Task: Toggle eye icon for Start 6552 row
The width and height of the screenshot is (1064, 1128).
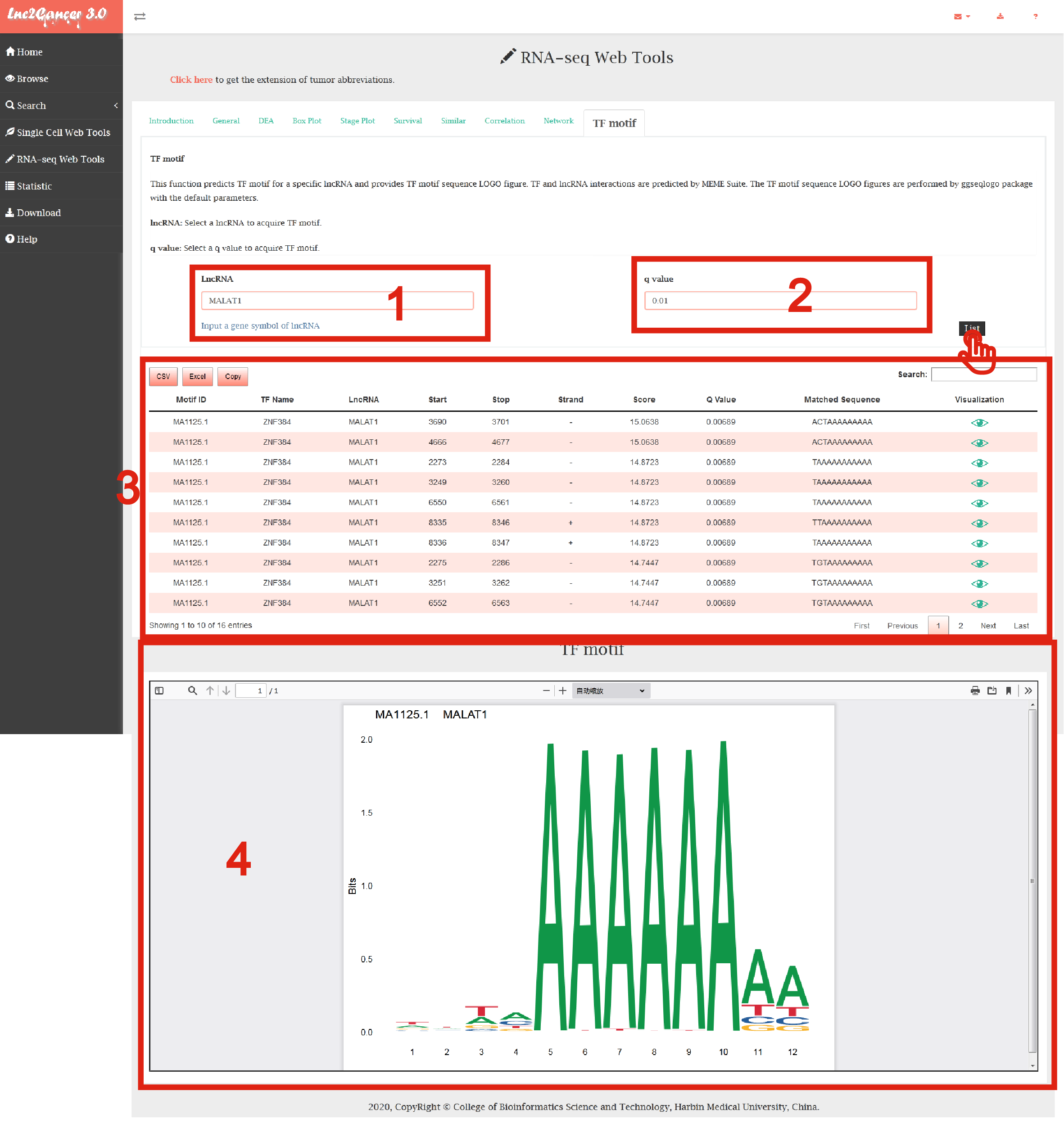Action: (979, 604)
